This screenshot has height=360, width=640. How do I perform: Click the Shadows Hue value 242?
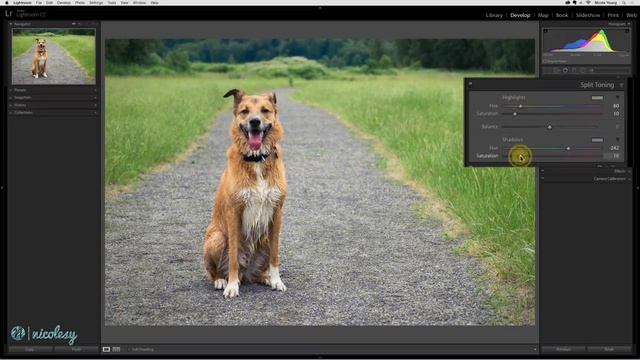[x=614, y=148]
